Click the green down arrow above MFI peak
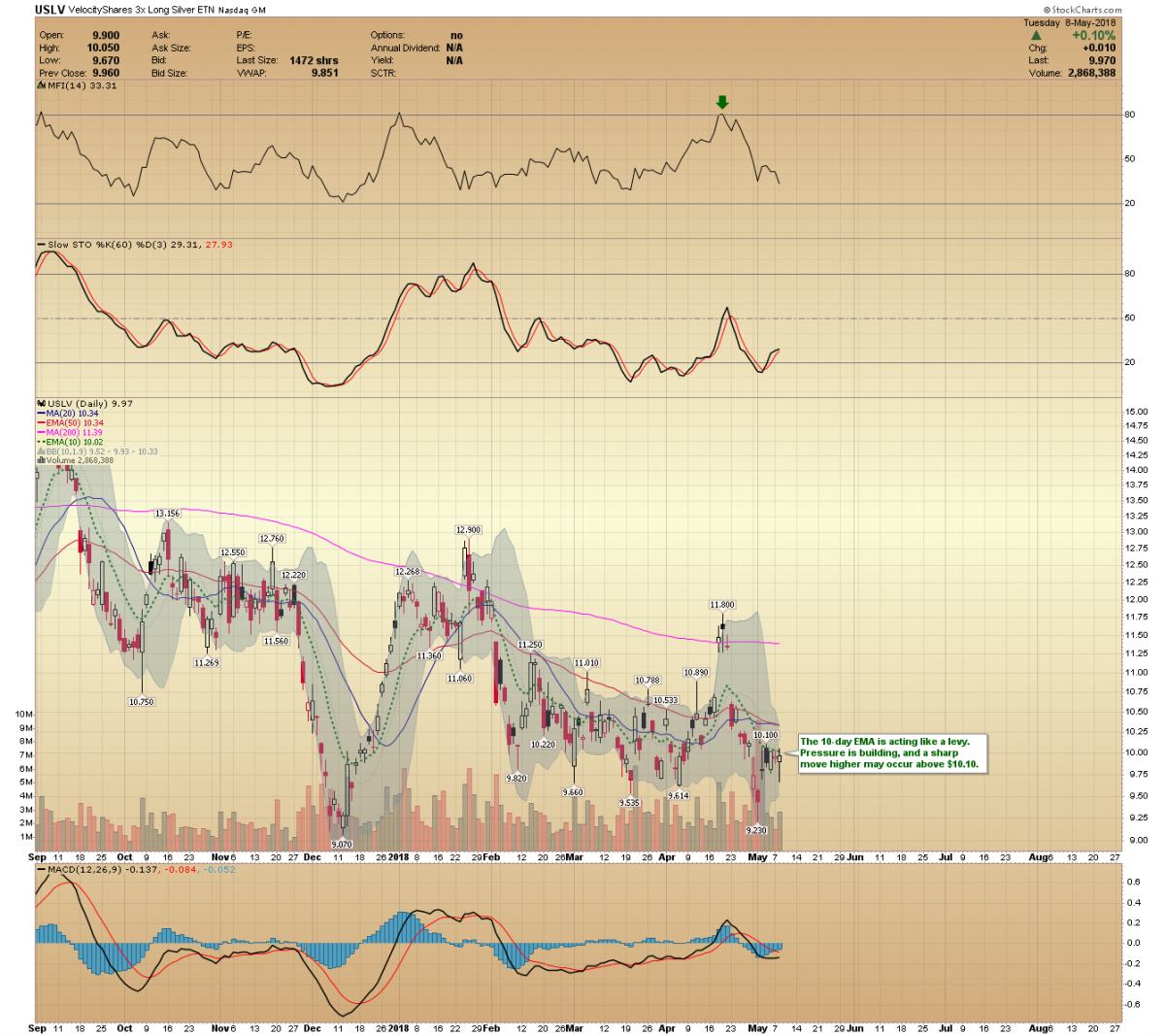1165x1036 pixels. [721, 102]
